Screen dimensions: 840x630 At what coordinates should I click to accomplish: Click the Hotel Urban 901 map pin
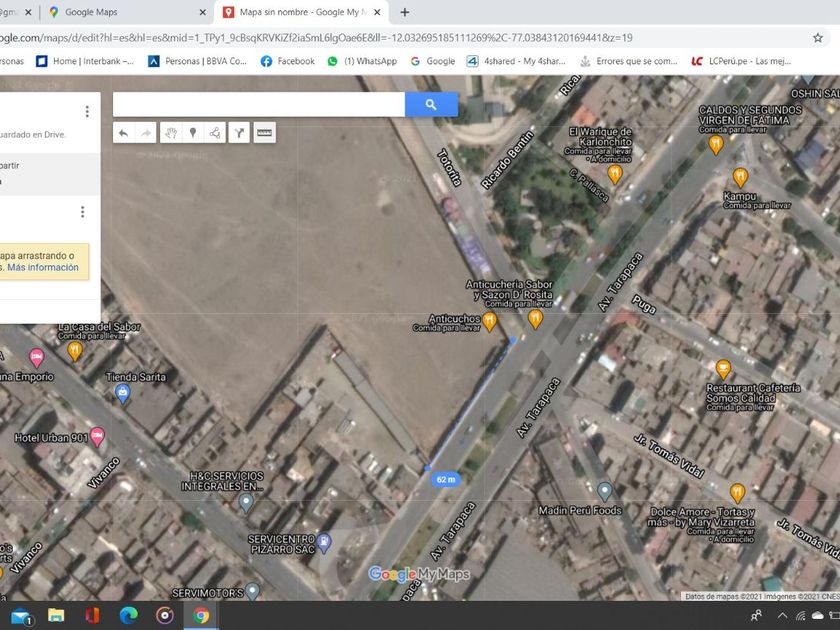coord(97,436)
